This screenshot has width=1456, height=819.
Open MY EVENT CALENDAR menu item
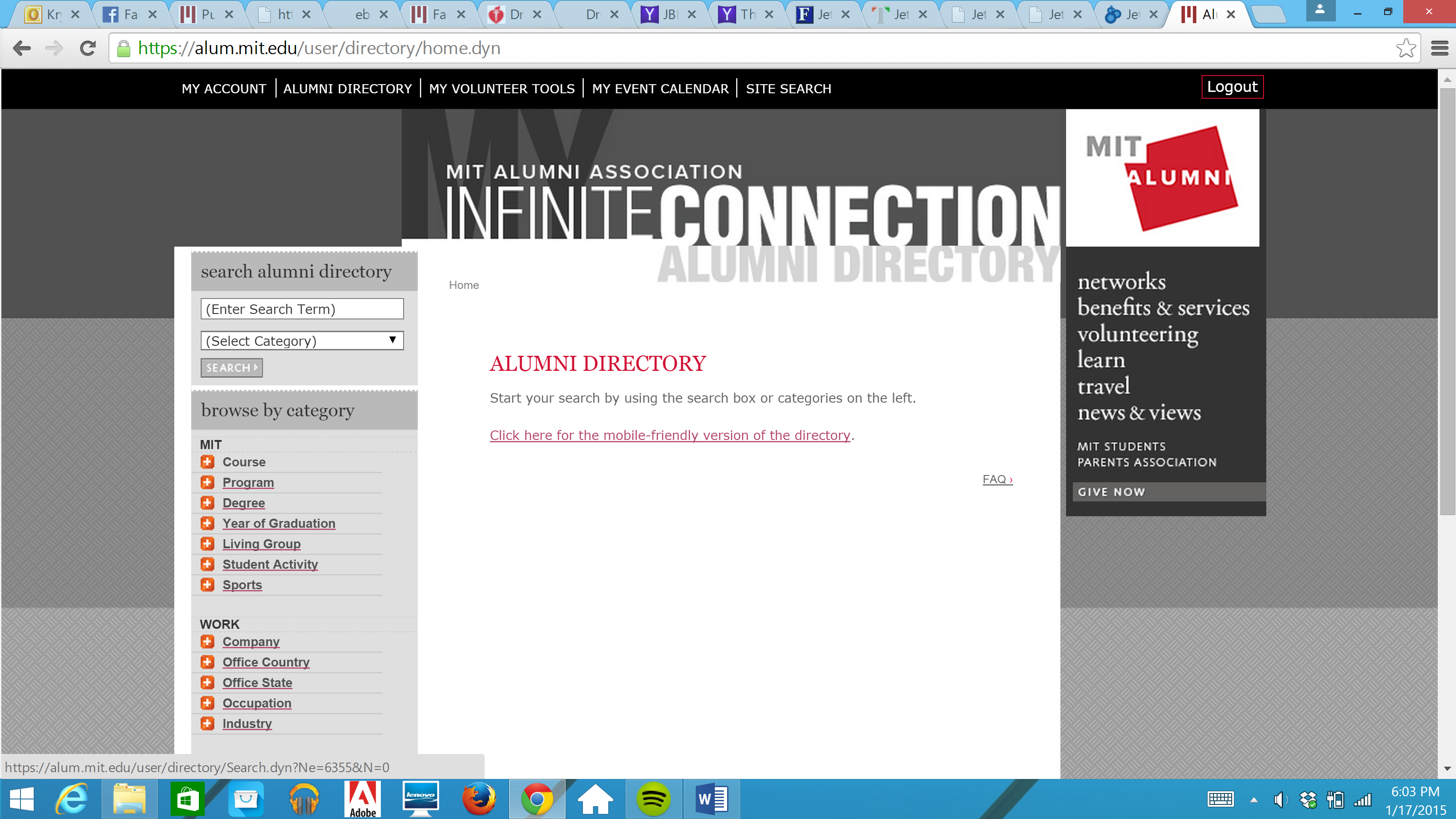pyautogui.click(x=660, y=89)
